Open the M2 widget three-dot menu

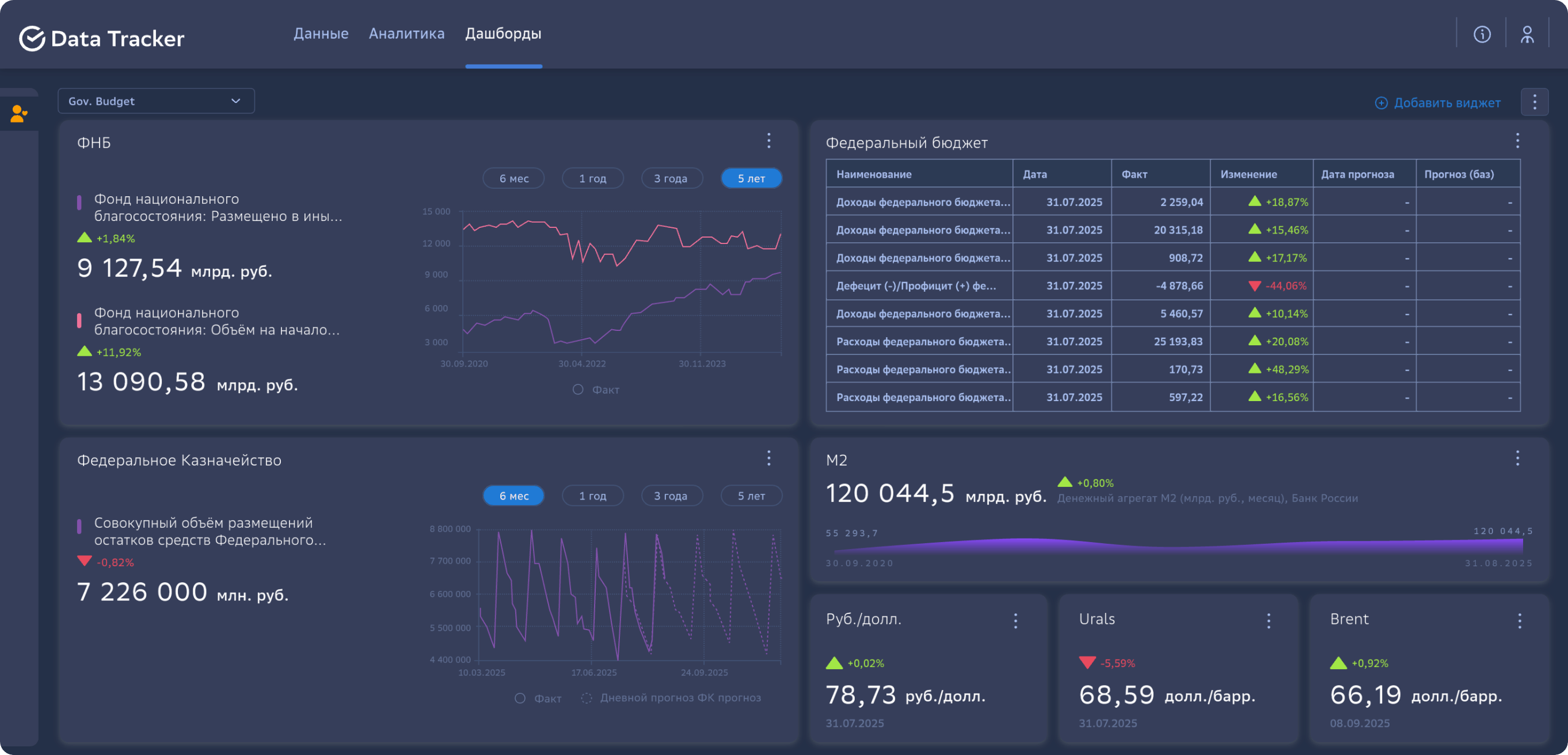[x=1517, y=458]
